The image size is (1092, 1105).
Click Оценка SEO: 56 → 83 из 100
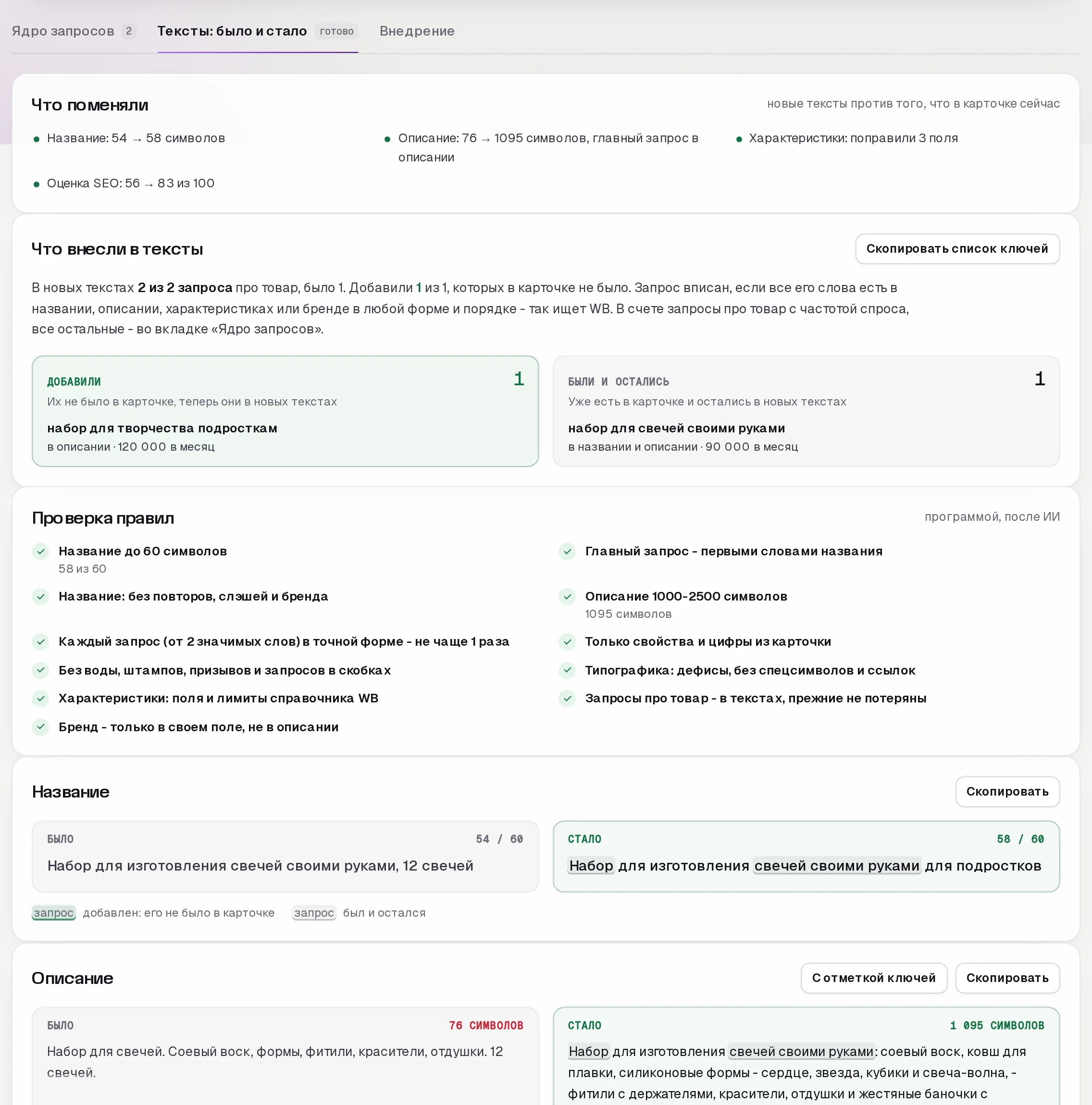pos(130,184)
